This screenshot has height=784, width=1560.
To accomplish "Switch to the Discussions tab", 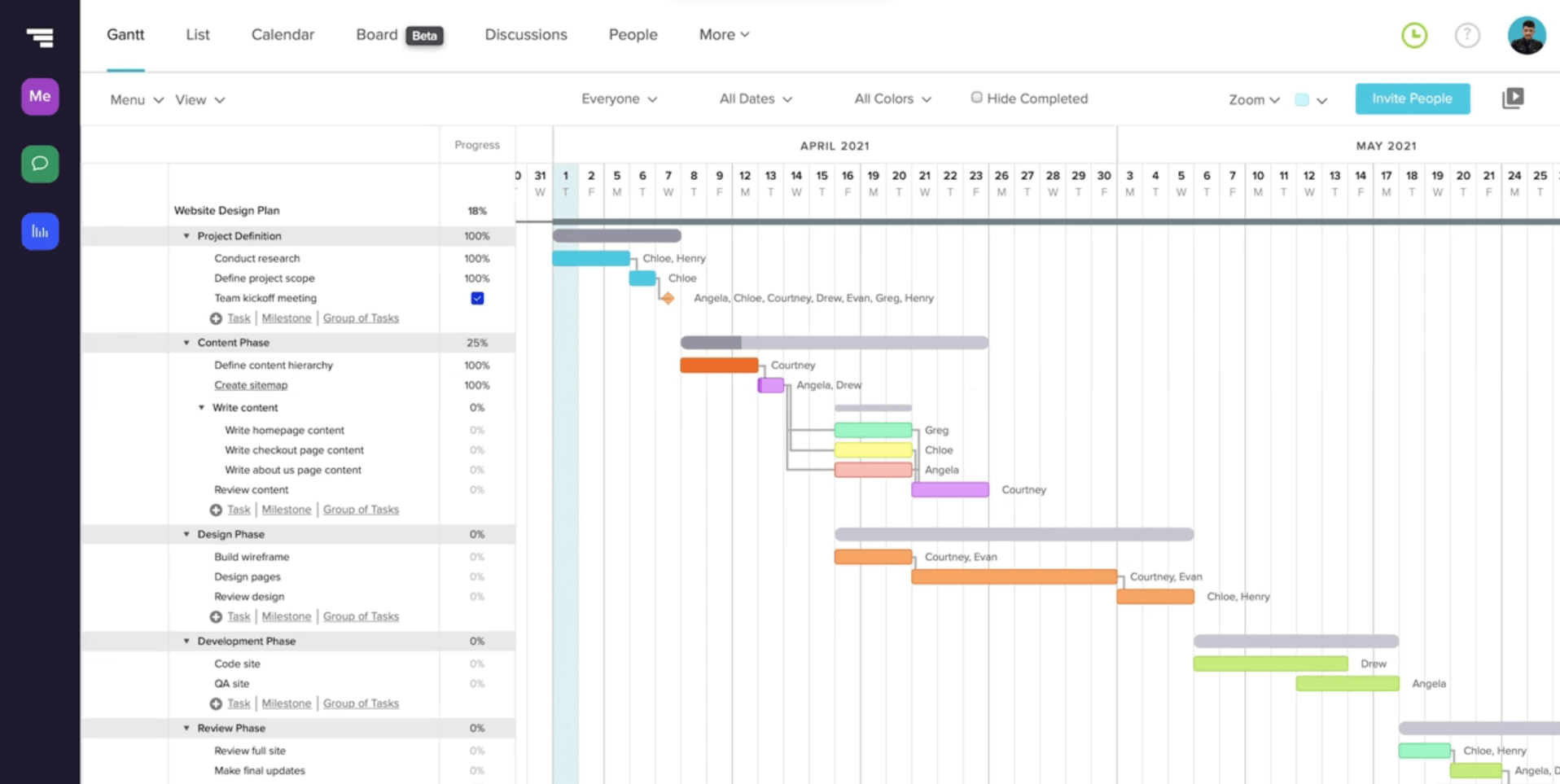I will 525,35.
